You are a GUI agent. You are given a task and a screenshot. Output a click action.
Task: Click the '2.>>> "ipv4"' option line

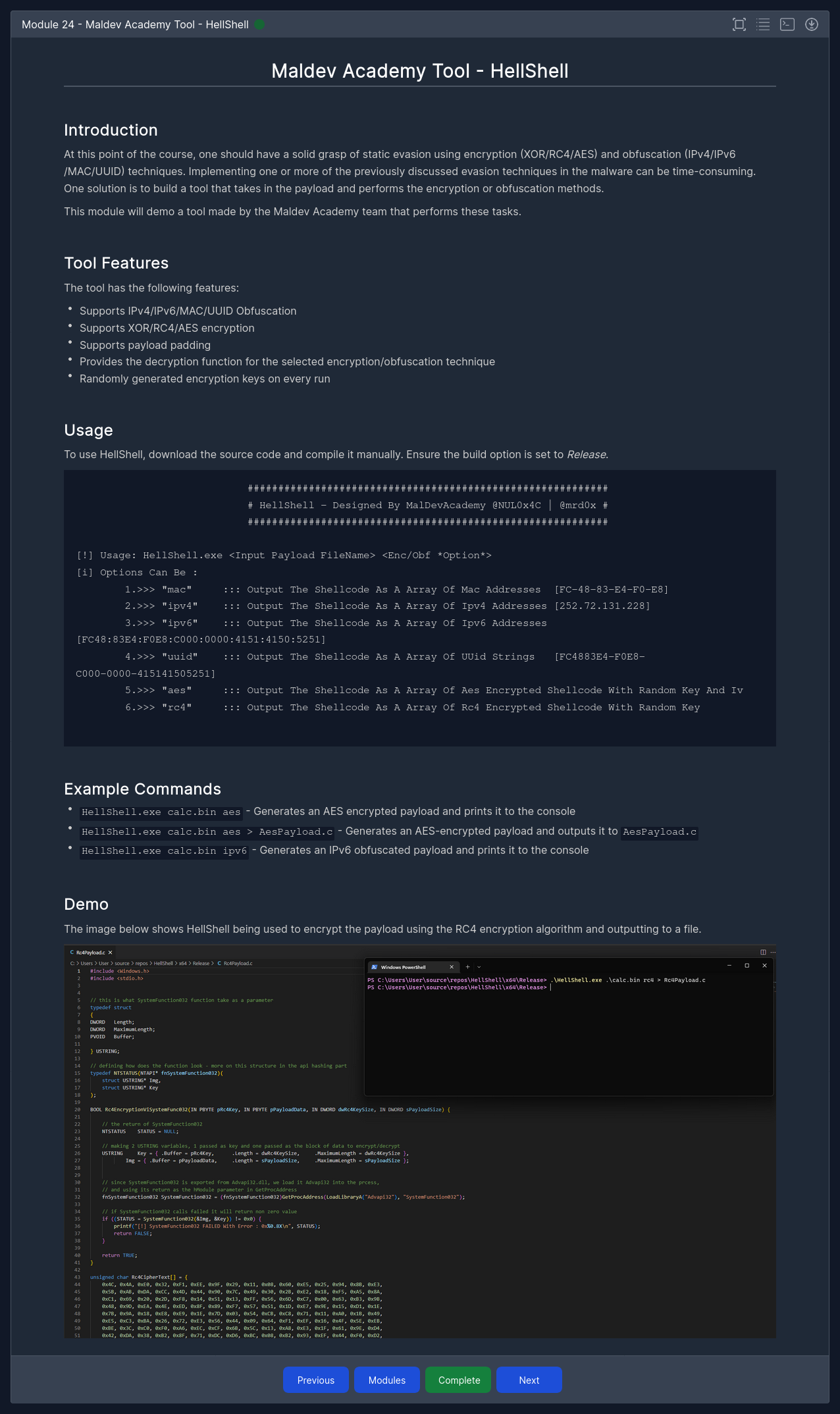[x=387, y=606]
